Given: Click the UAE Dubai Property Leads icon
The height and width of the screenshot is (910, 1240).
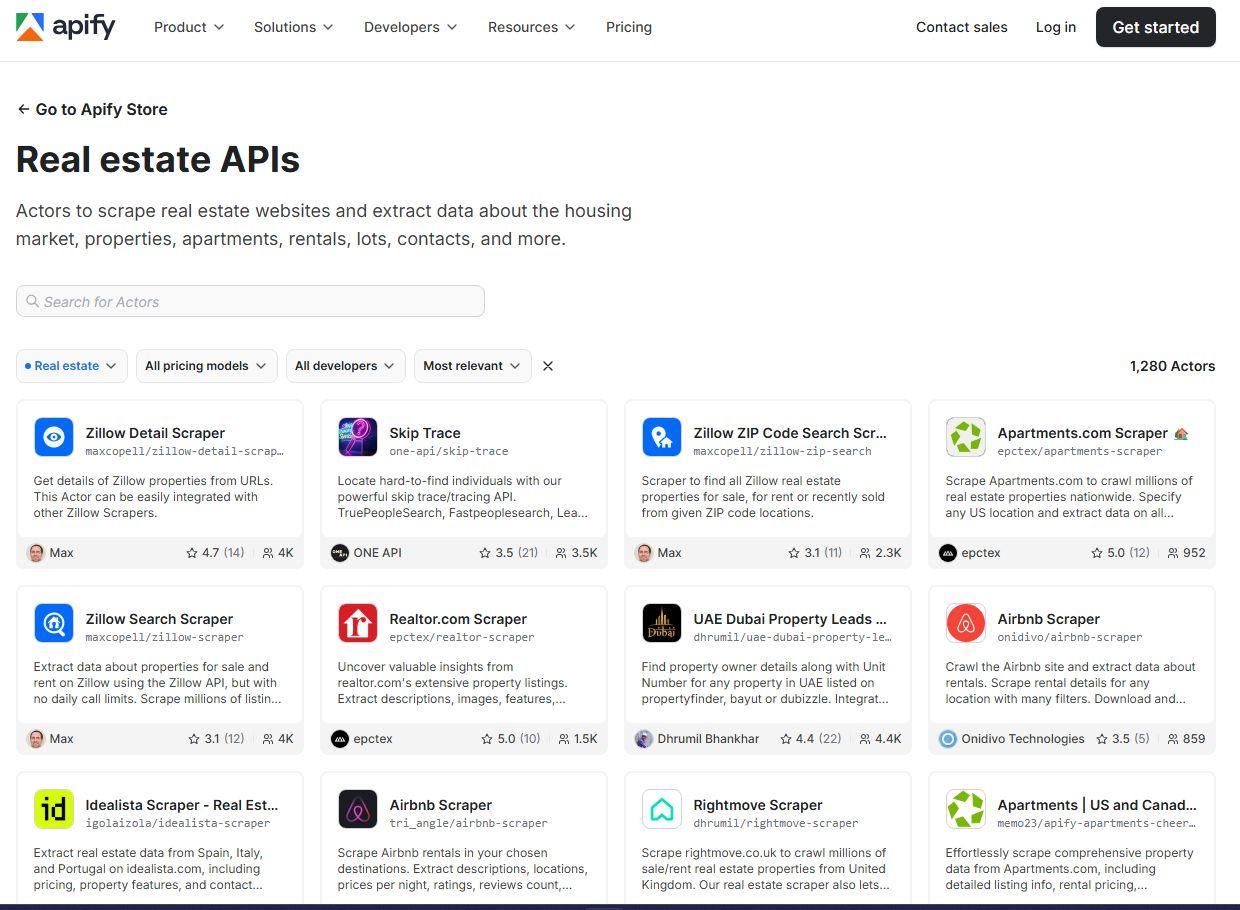Looking at the screenshot, I should tap(662, 623).
